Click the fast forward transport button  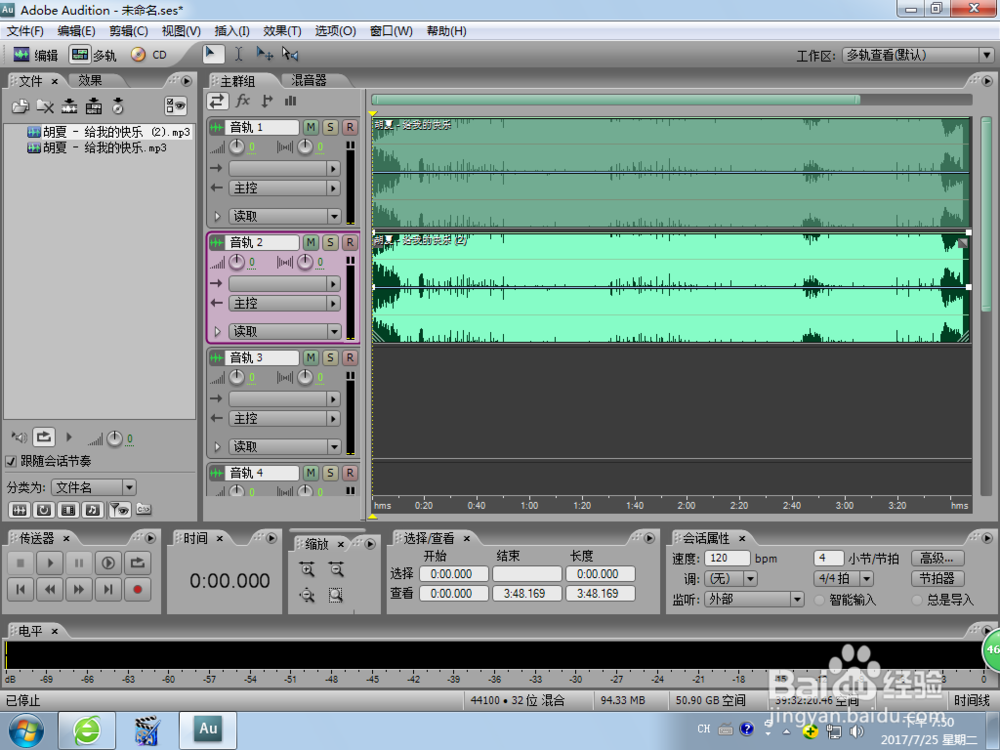tap(79, 590)
